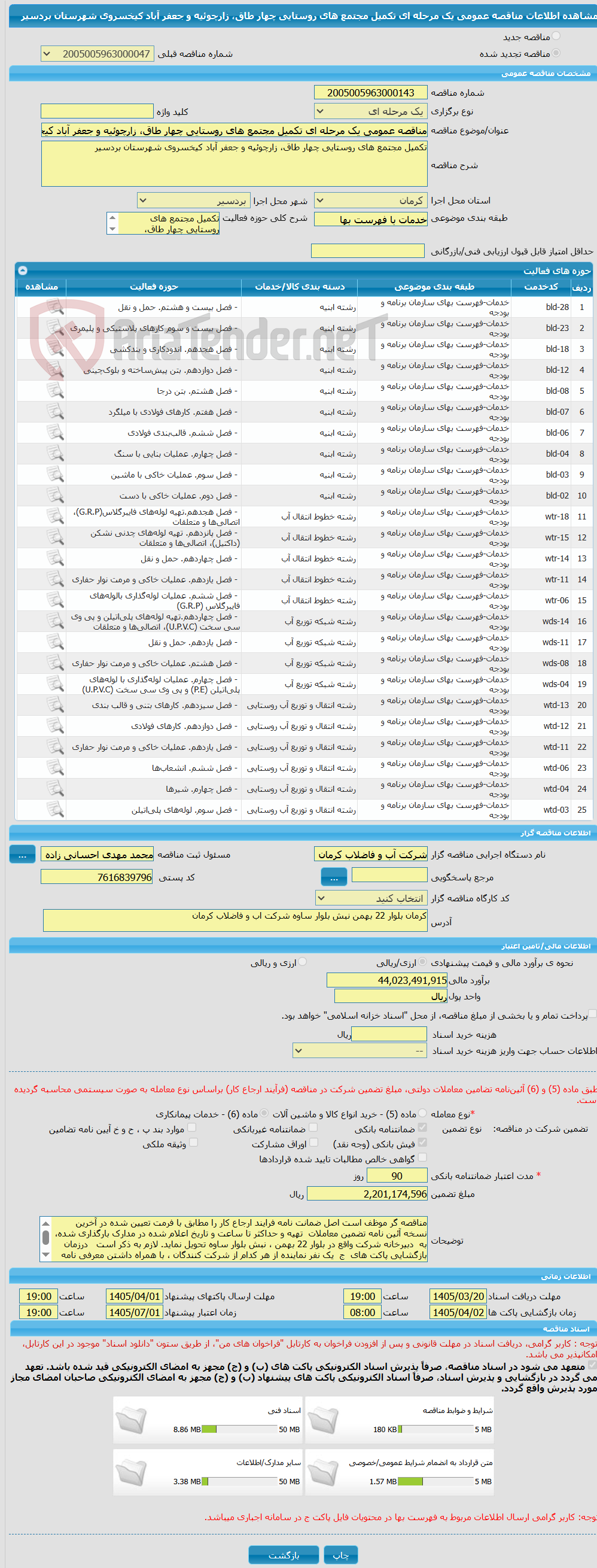597x1568 pixels.
Task: Sort by کدخدمت column header
Action: pyautogui.click(x=540, y=287)
